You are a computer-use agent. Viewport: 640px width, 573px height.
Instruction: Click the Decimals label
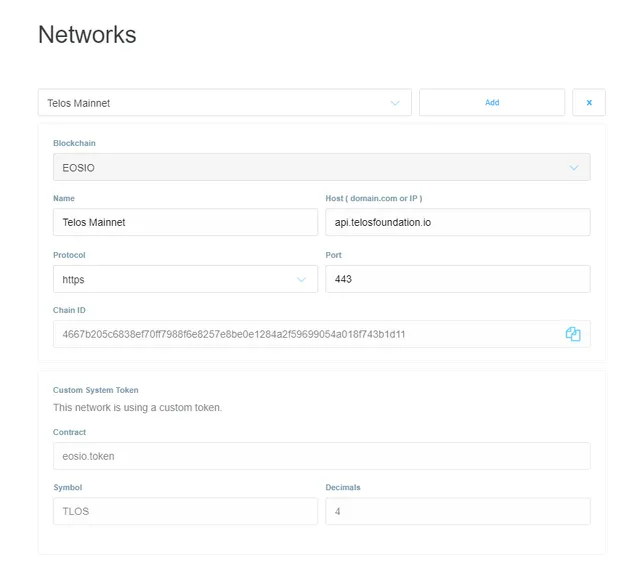click(343, 487)
